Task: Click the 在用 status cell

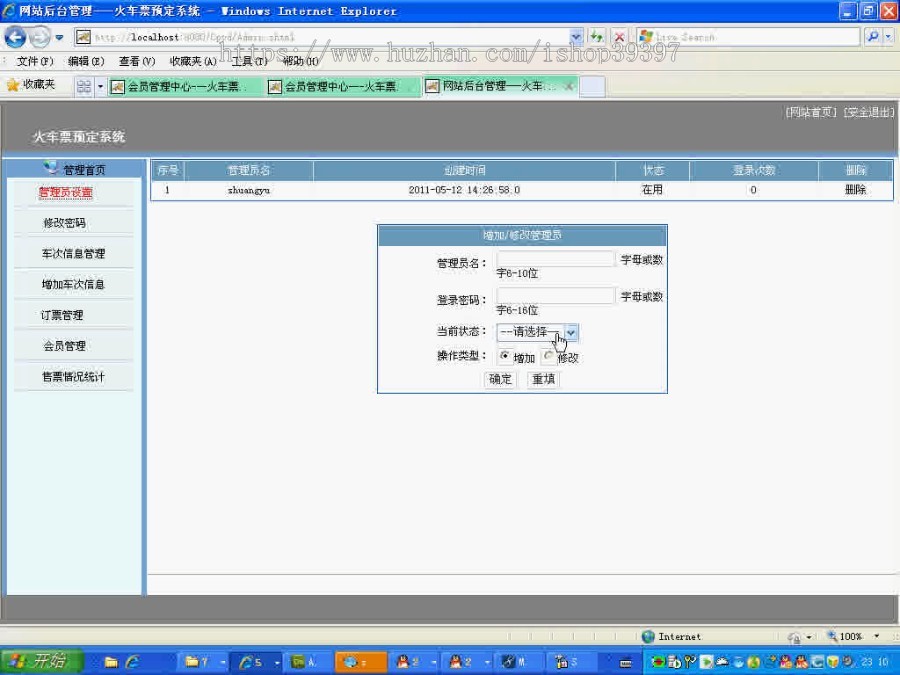Action: (652, 189)
